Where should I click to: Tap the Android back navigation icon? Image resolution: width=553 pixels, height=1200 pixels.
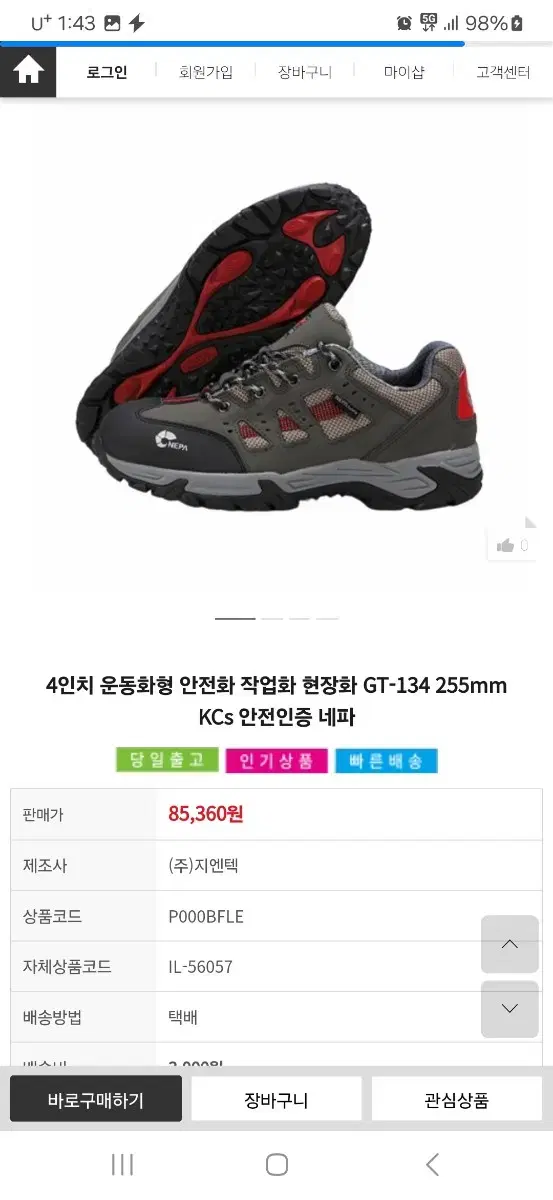coord(432,1164)
